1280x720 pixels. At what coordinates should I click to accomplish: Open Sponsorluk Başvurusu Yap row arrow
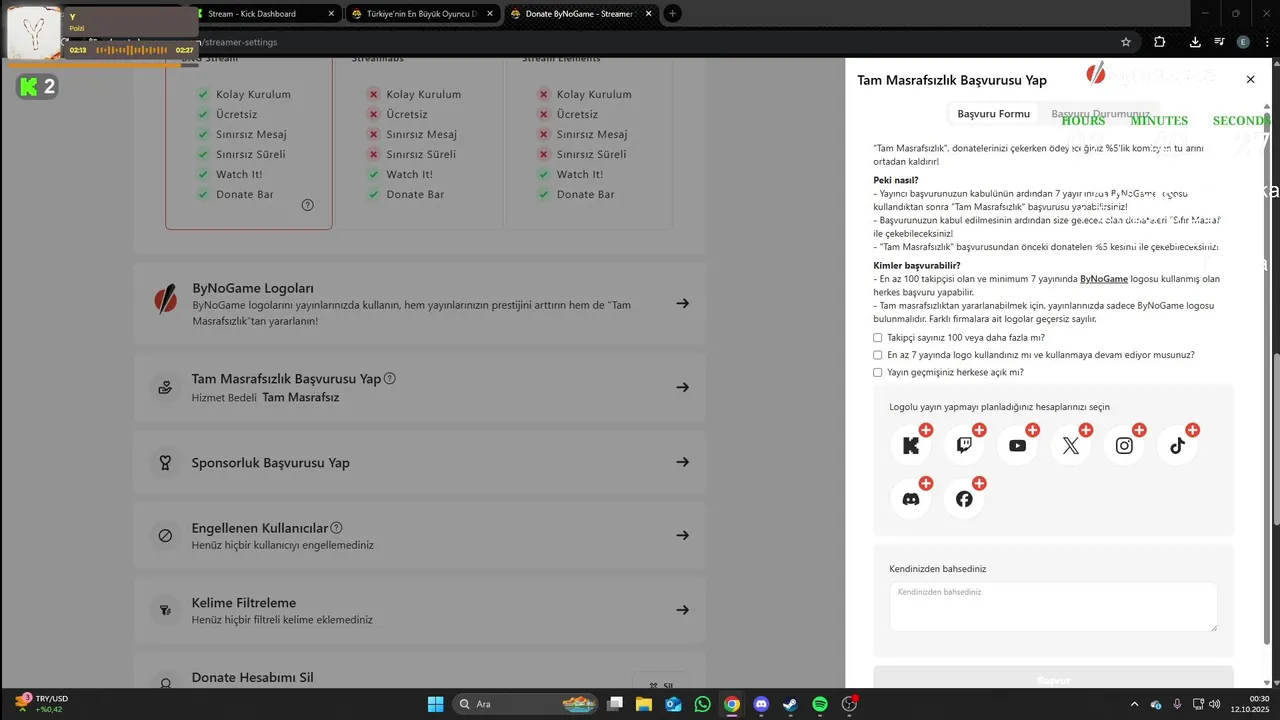[x=682, y=462]
